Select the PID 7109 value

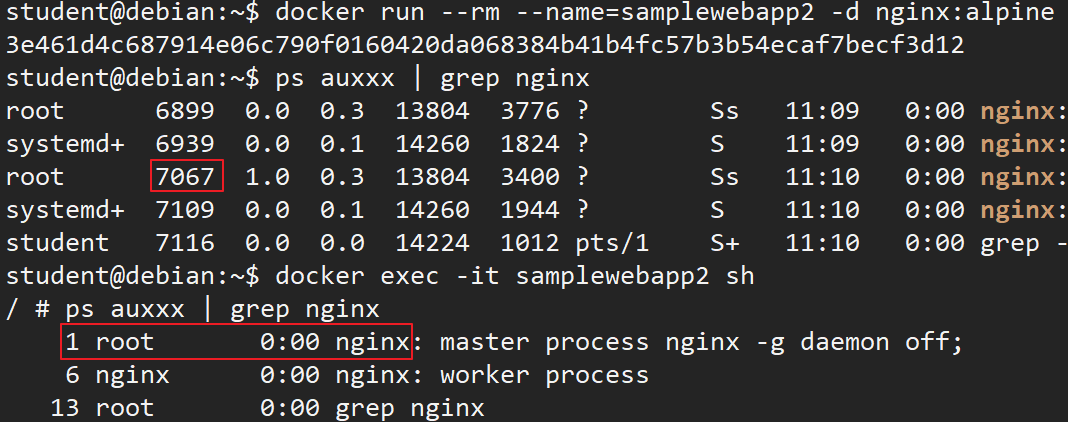point(185,210)
